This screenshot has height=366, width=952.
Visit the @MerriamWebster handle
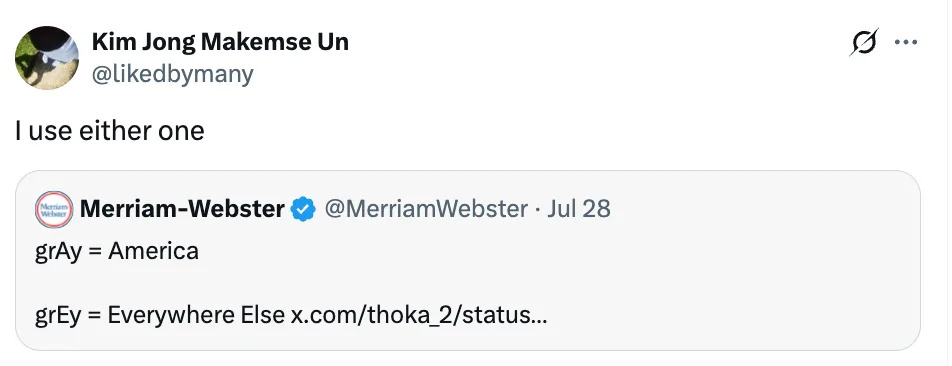426,209
